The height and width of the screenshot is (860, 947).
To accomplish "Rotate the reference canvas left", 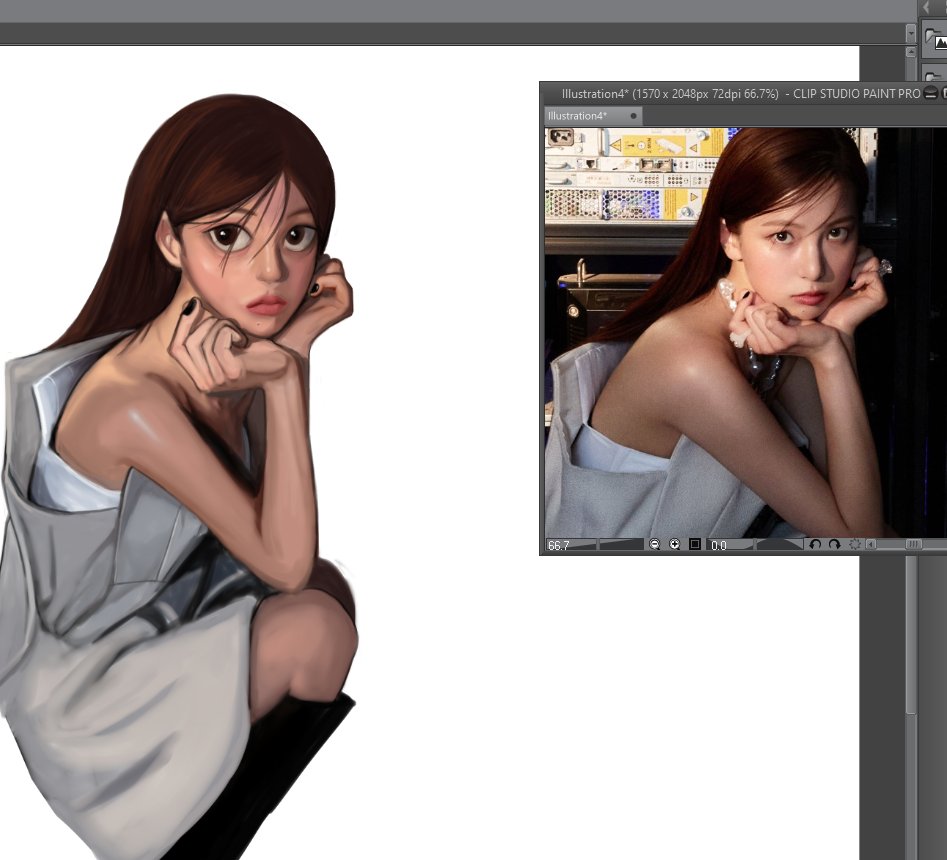I will click(x=815, y=544).
